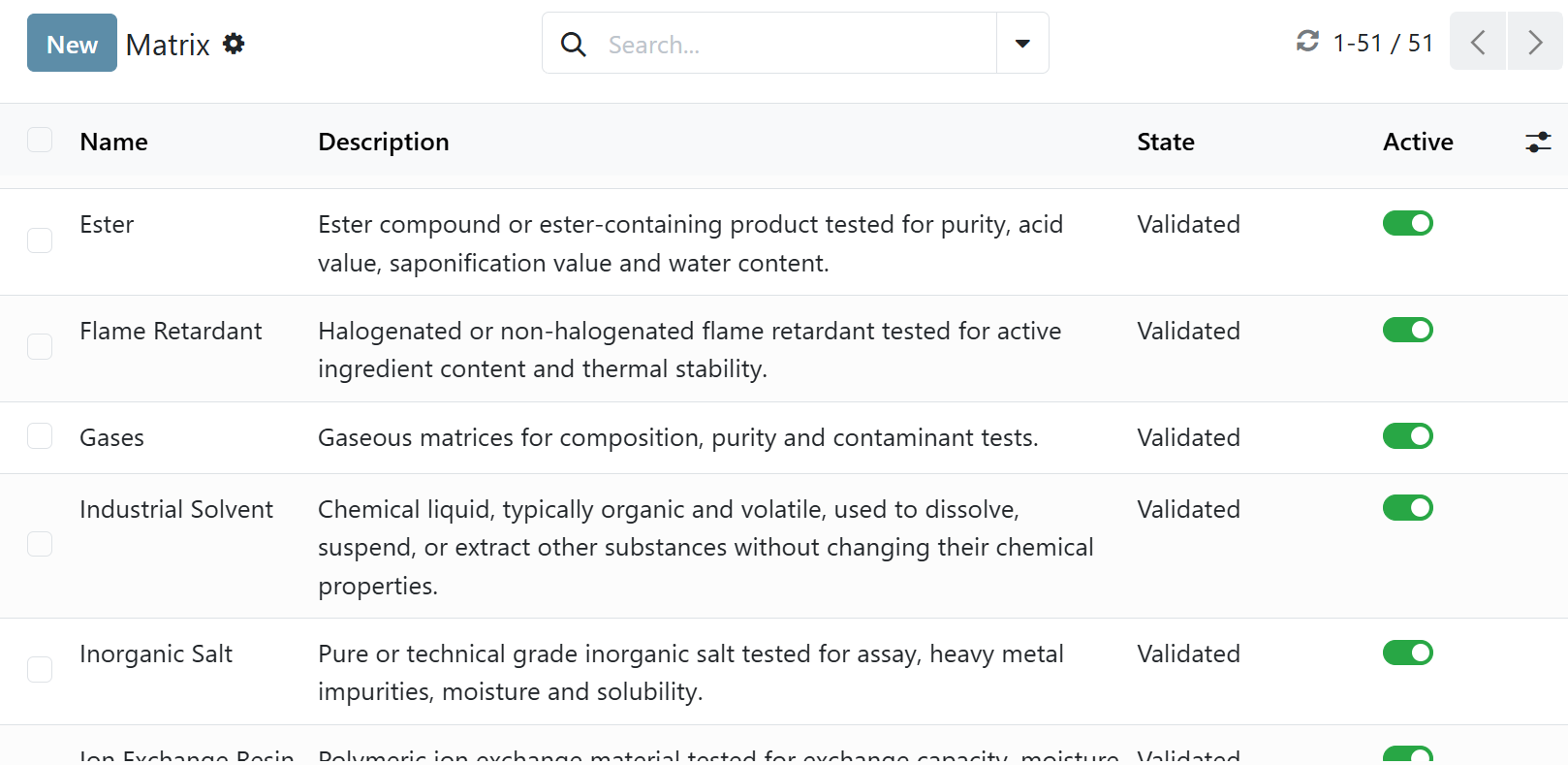Click the 1-51 / 51 pager text
The width and height of the screenshot is (1568, 765).
(1383, 44)
